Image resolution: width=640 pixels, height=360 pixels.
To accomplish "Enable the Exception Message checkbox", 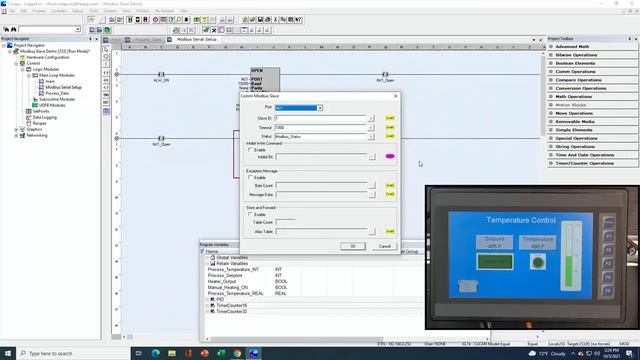I will click(251, 178).
